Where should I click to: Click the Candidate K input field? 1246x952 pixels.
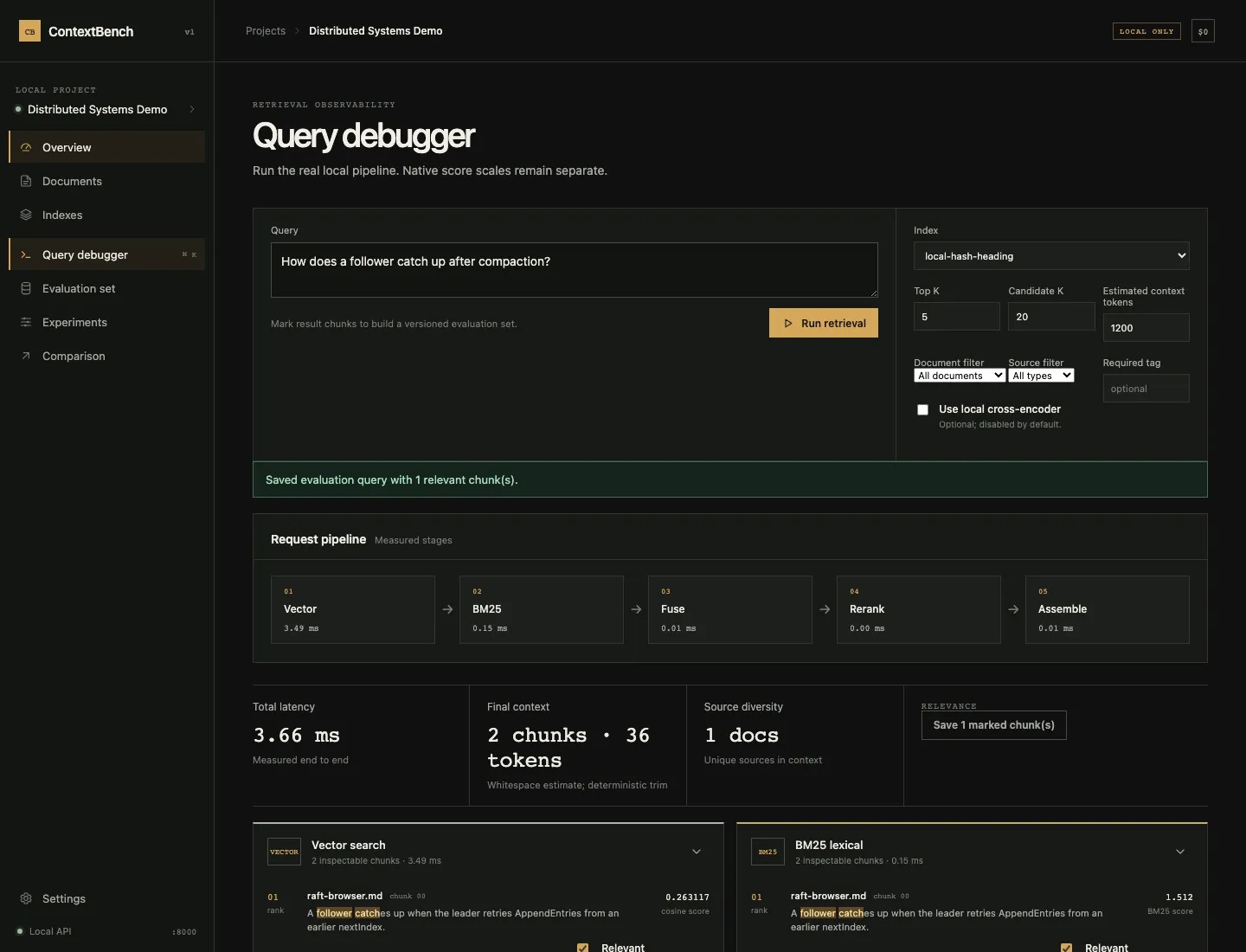pos(1051,316)
